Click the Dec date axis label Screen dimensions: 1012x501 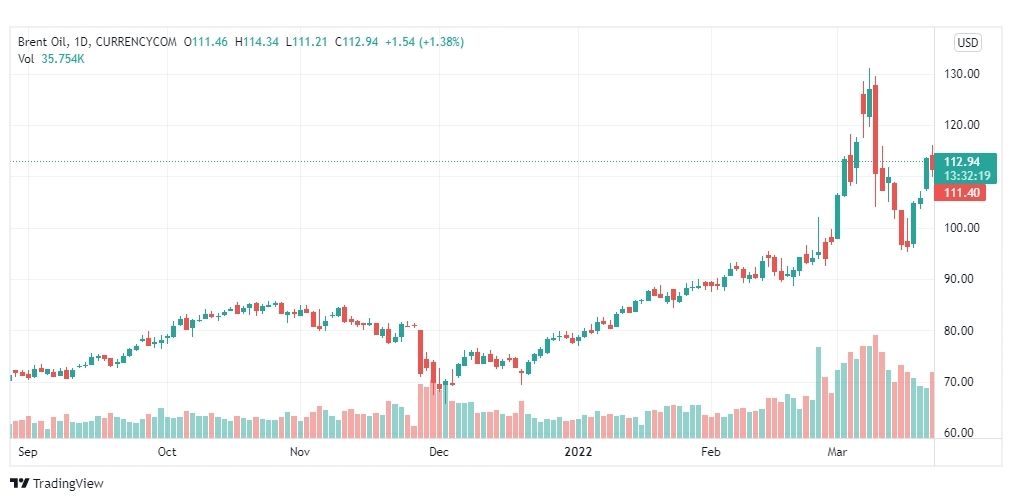[x=439, y=452]
